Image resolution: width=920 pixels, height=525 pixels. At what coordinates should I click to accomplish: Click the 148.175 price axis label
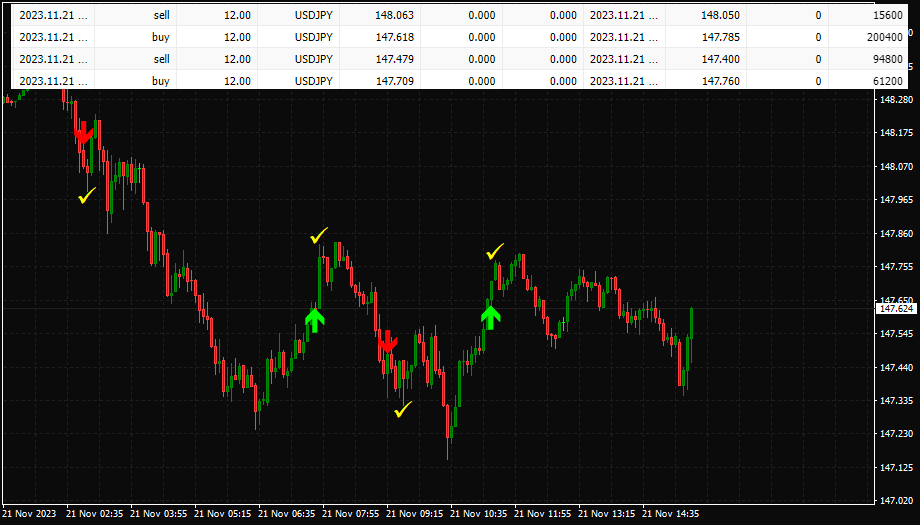click(x=896, y=133)
